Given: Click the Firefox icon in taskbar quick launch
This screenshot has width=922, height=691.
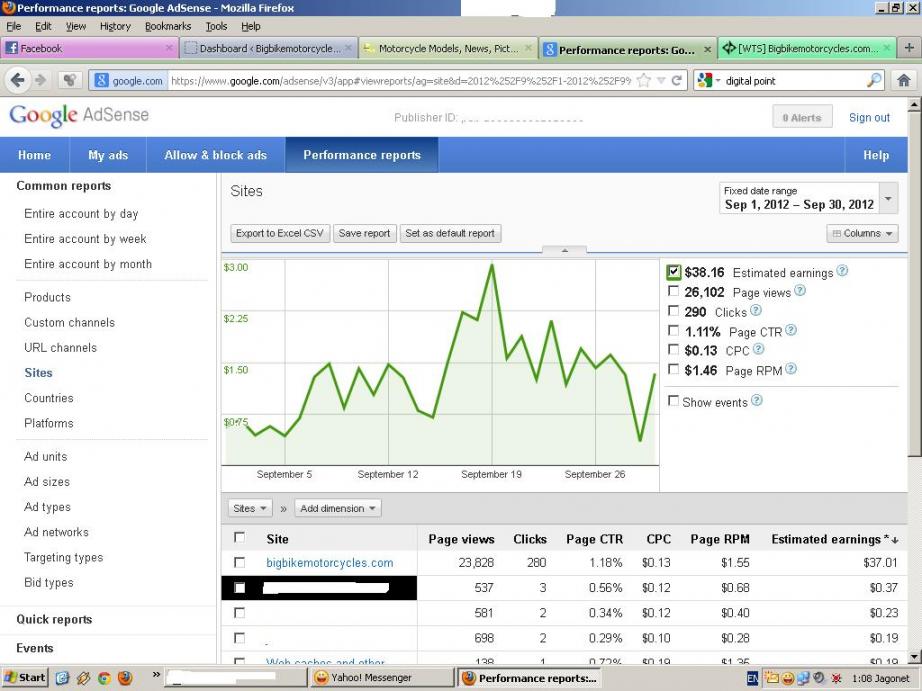Looking at the screenshot, I should coord(125,678).
